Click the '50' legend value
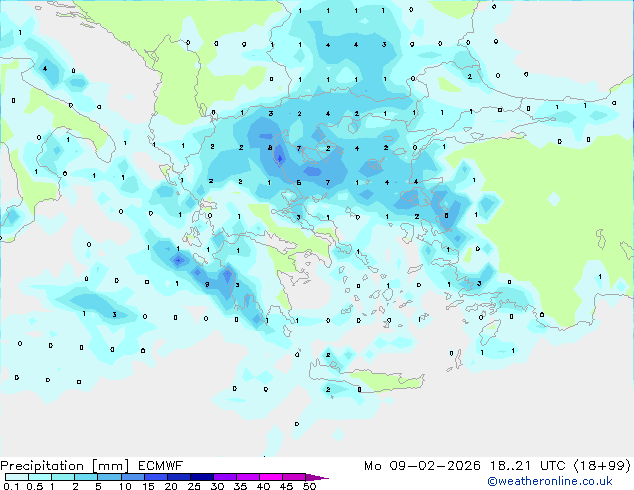This screenshot has height=490, width=634. 309,486
